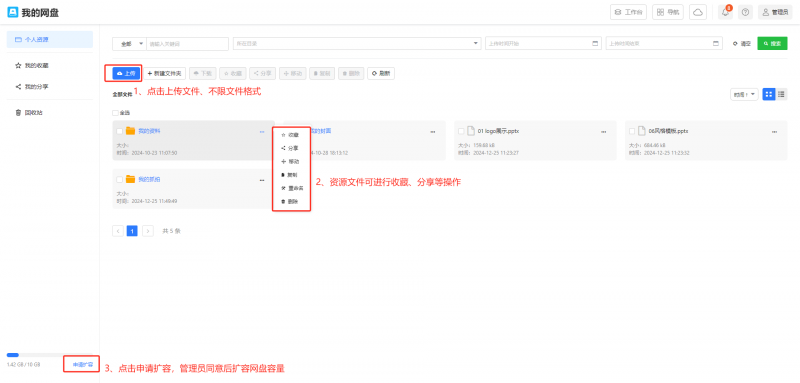Open the 导航 navigation button
Image resolution: width=800 pixels, height=383 pixels.
coord(667,12)
